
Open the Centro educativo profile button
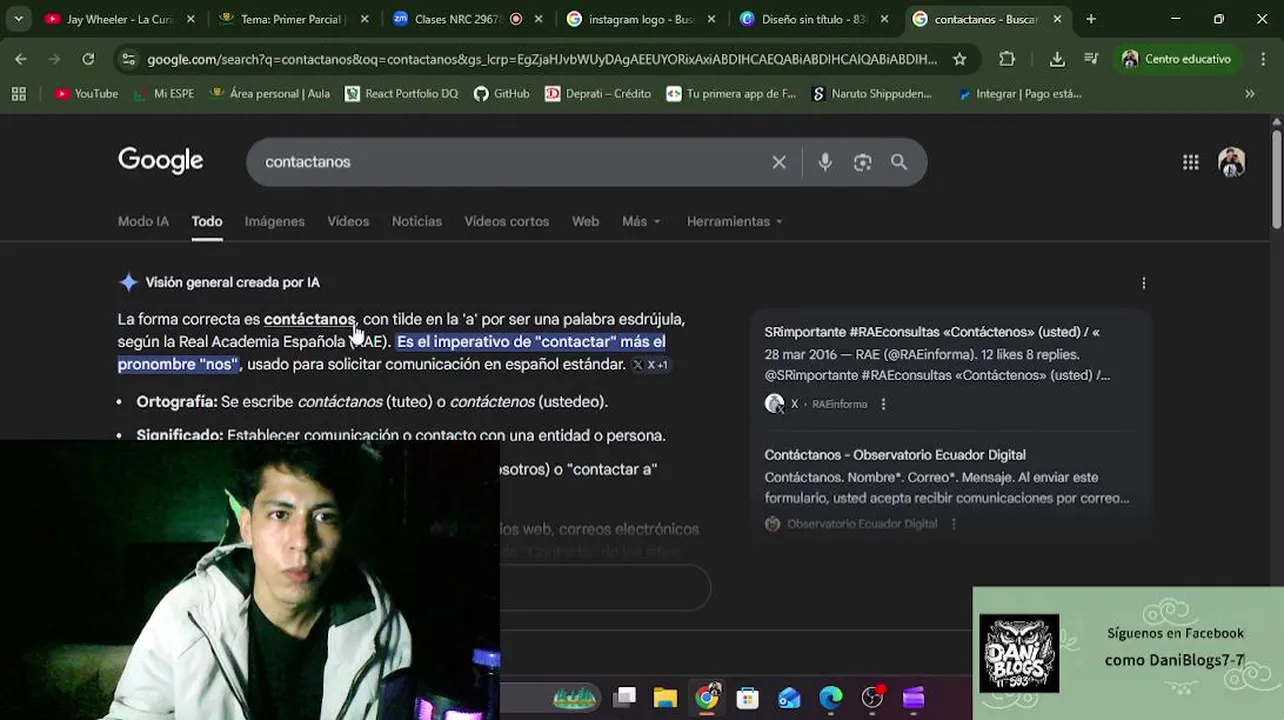coord(1177,59)
